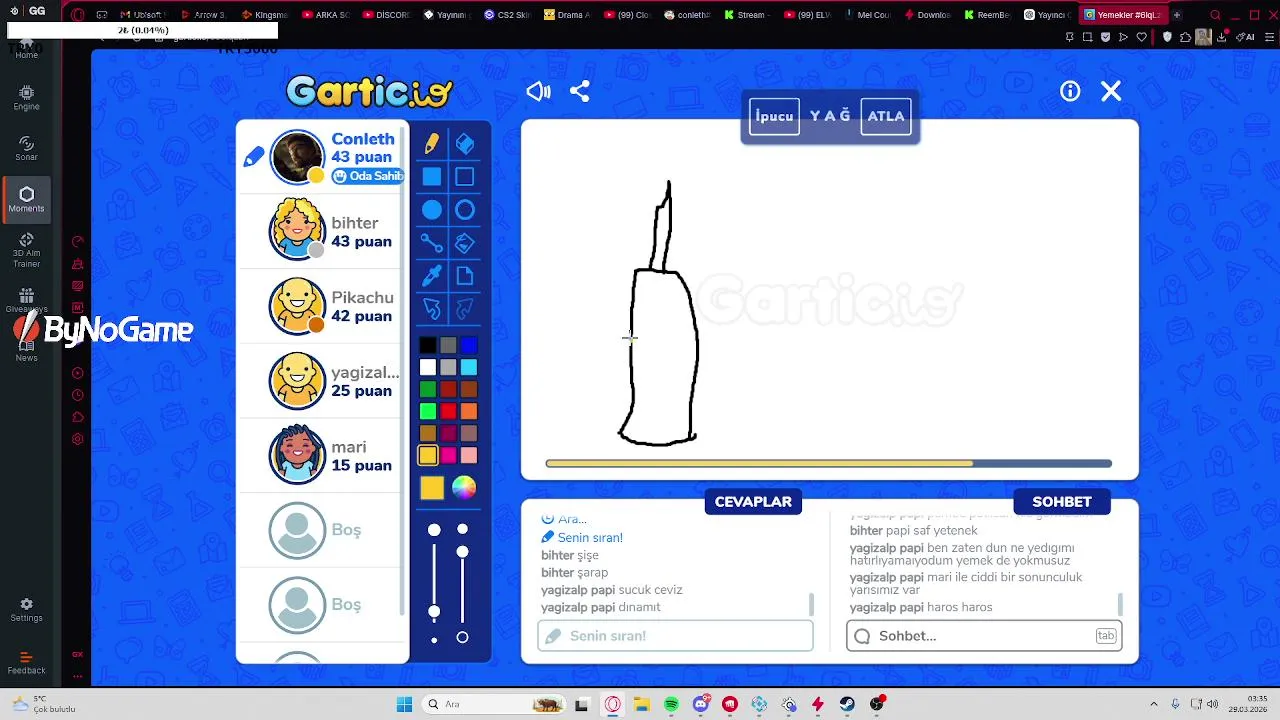Screen dimensions: 1280x720
Task: Select the eraser tool
Action: (x=465, y=144)
